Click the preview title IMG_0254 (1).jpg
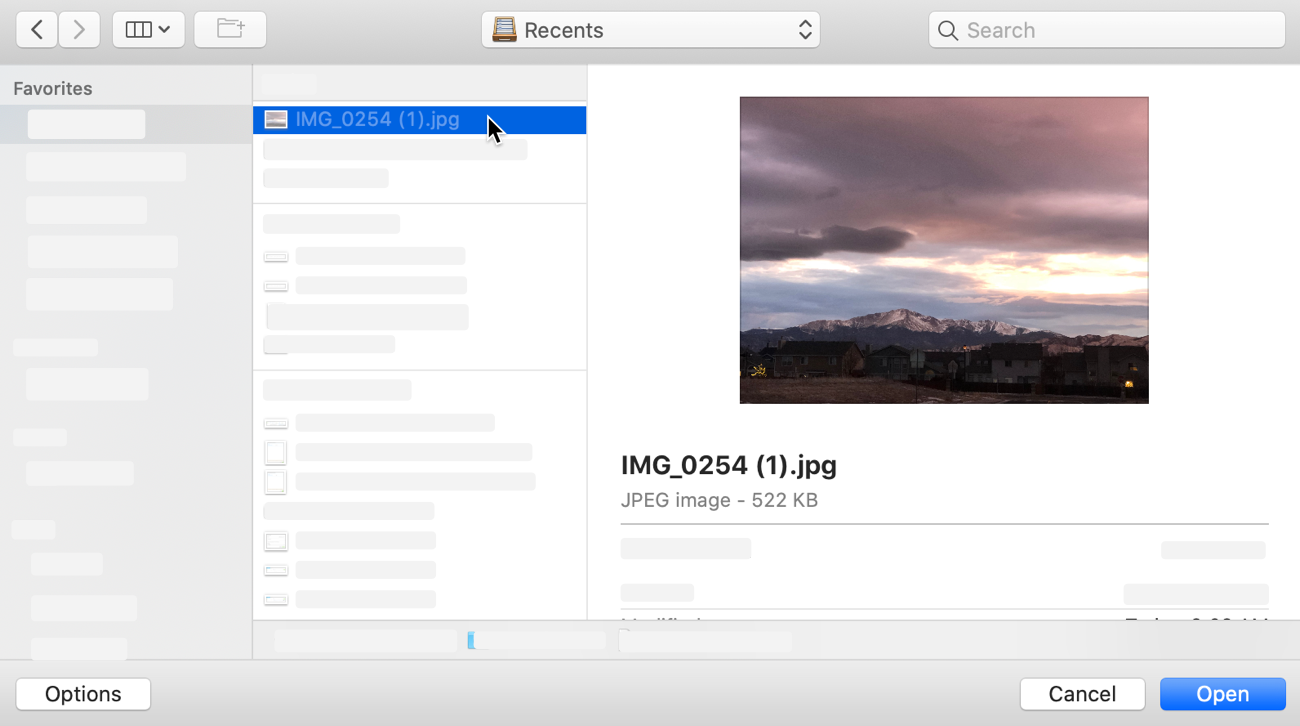 point(729,465)
